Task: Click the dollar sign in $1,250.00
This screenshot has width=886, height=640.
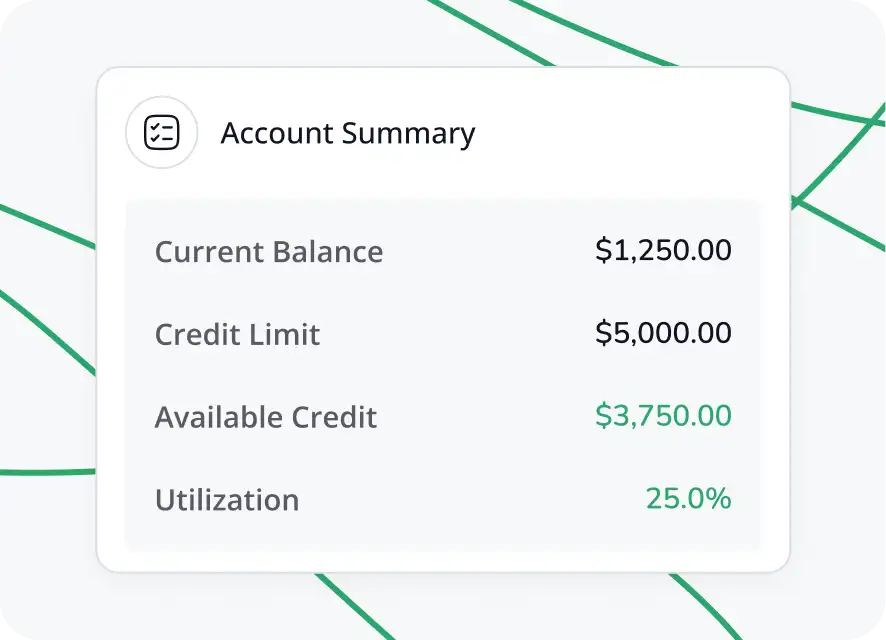Action: pos(602,250)
